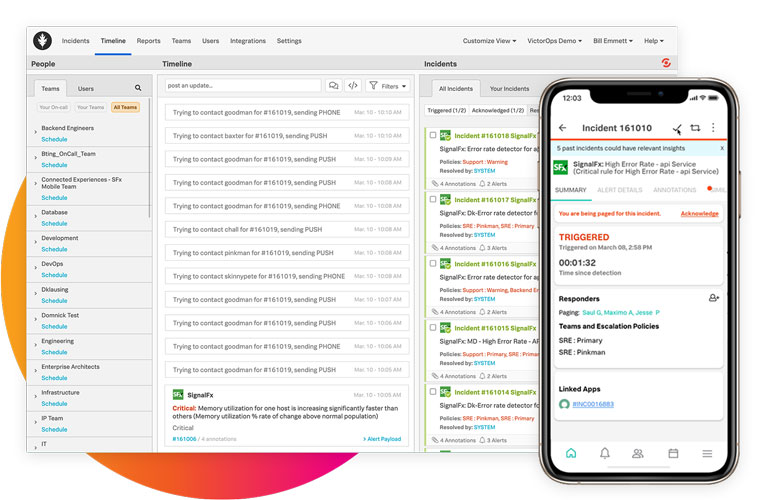Open the search icon in People panel
760x500 pixels.
tap(138, 88)
